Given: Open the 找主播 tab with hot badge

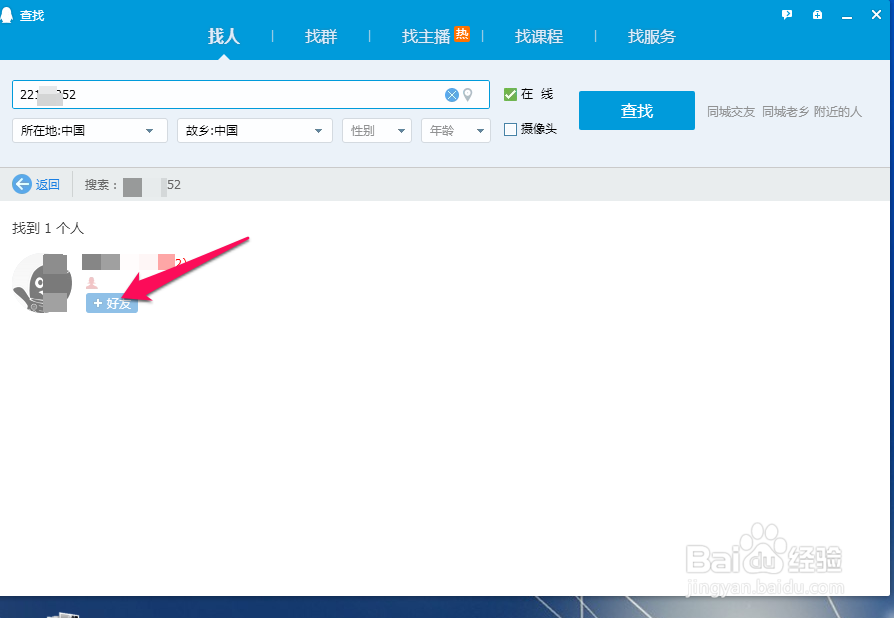Looking at the screenshot, I should [430, 37].
